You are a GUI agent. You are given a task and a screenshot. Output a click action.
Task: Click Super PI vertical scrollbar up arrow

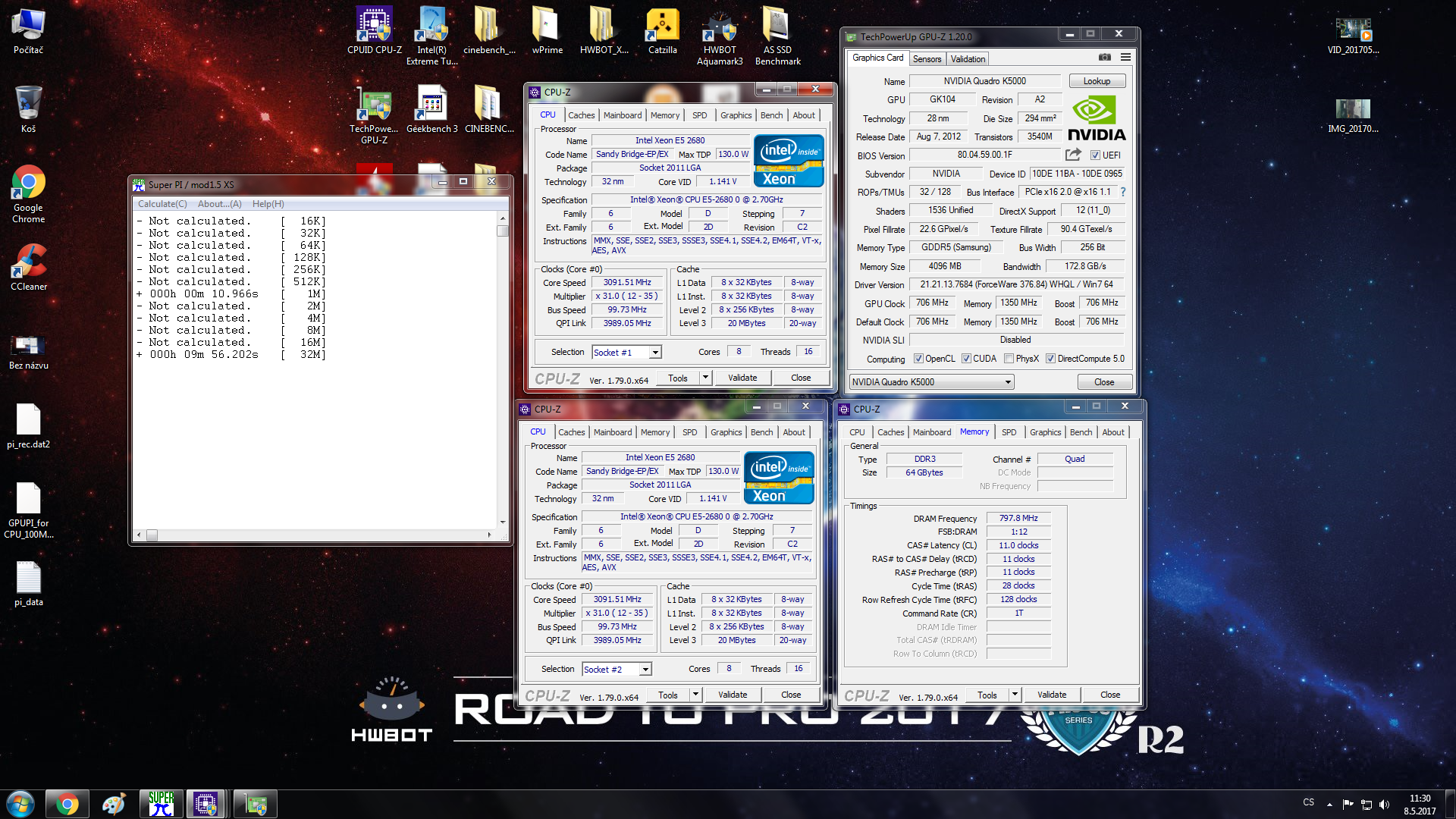pos(502,218)
